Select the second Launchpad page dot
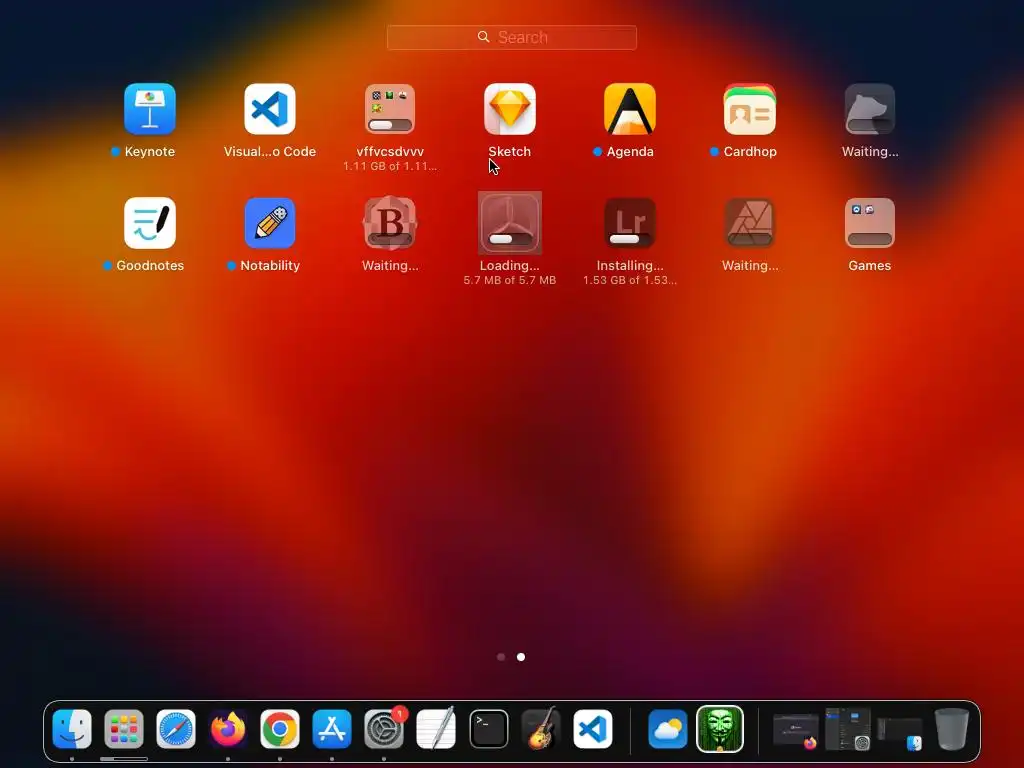 [x=521, y=657]
